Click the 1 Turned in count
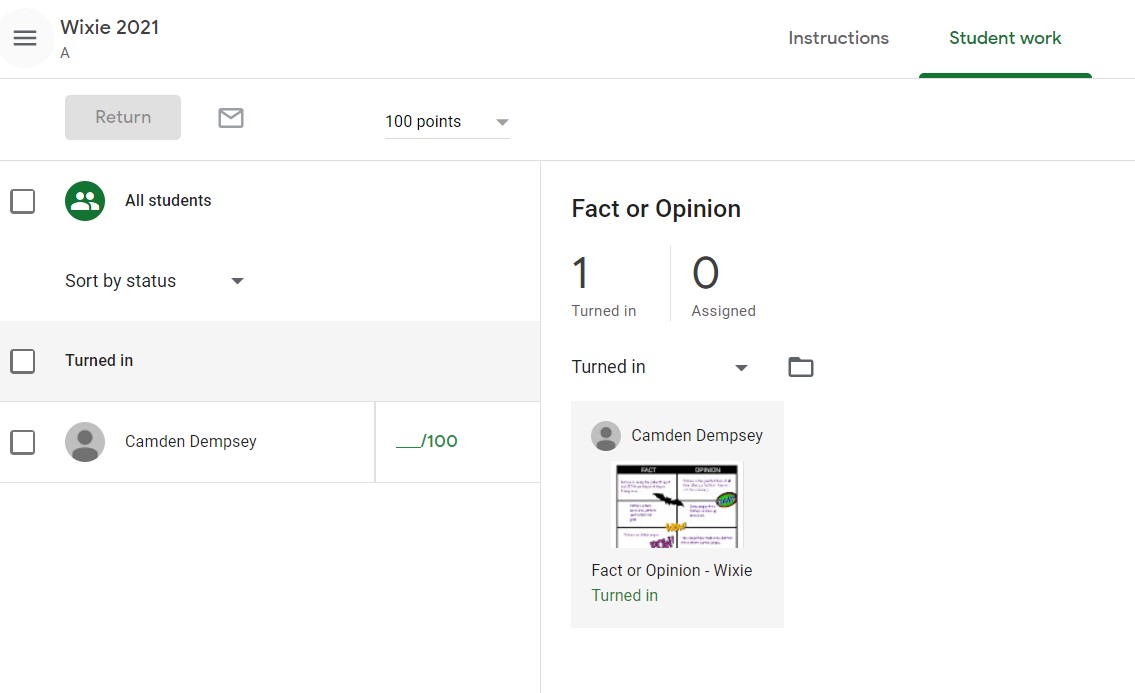 [x=603, y=285]
